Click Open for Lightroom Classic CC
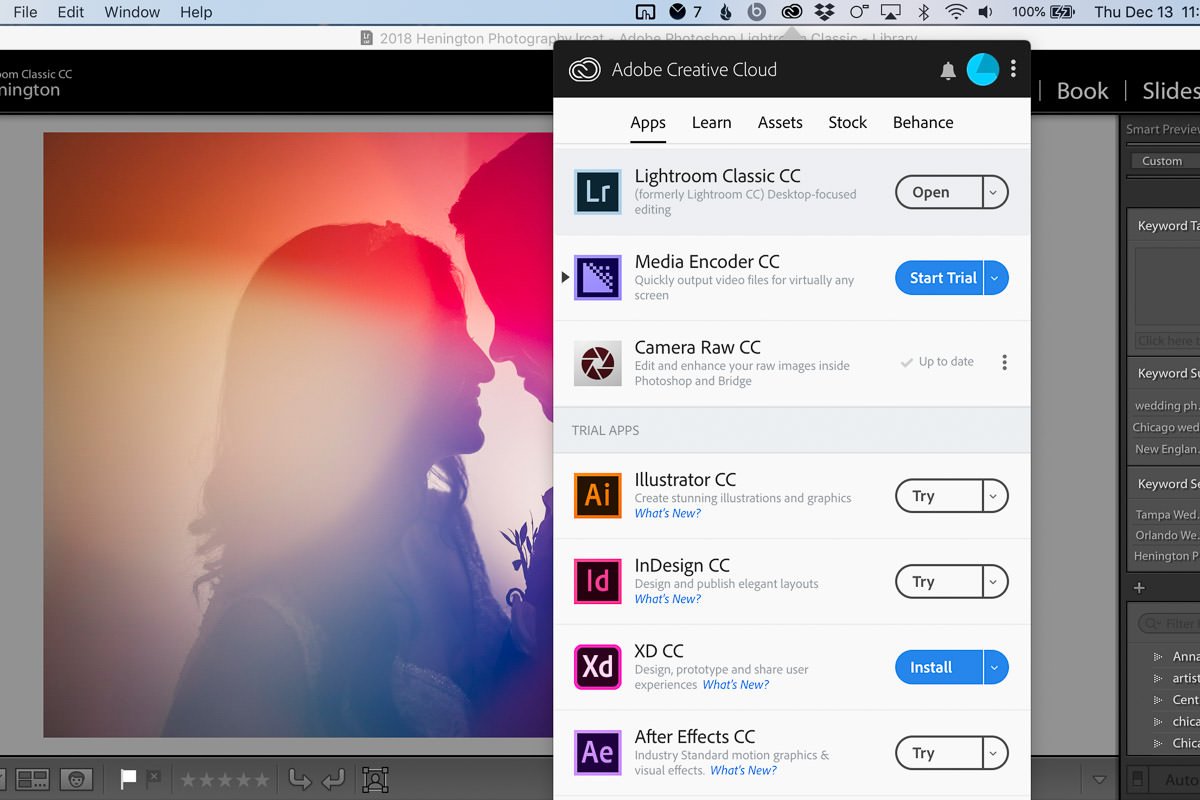This screenshot has width=1200, height=800. (938, 192)
